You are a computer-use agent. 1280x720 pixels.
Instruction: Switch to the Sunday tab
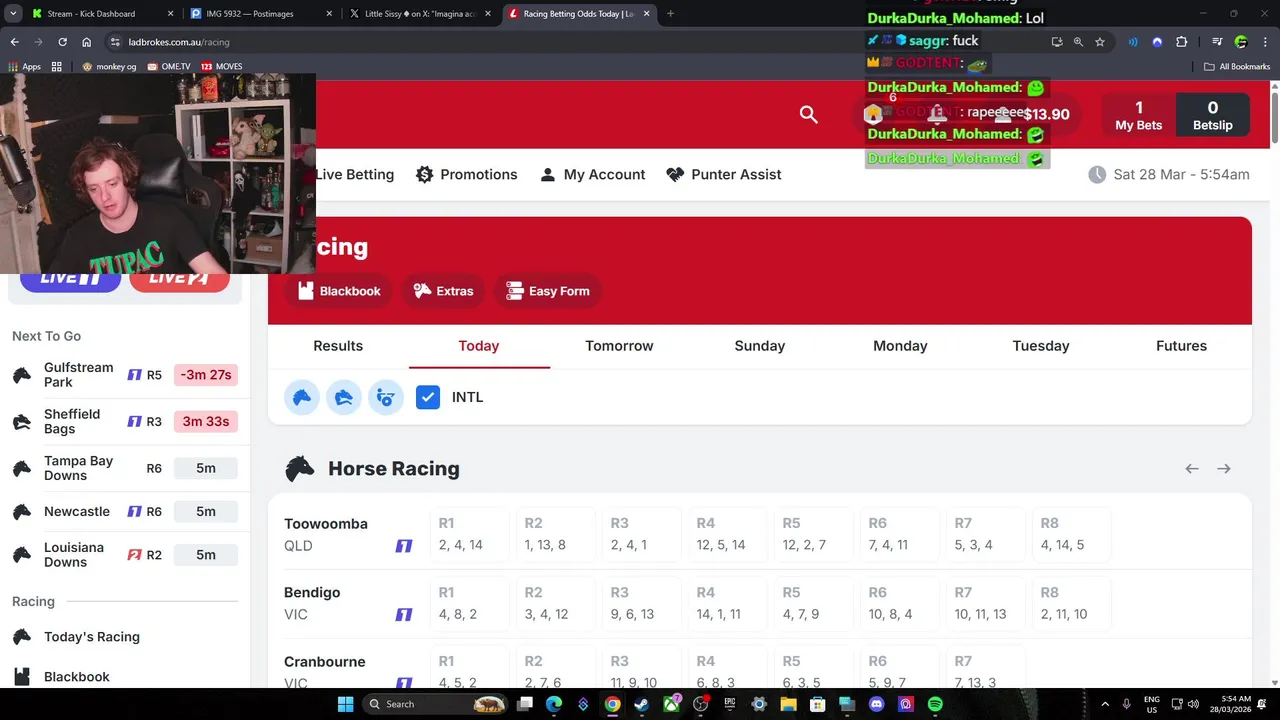click(x=760, y=346)
